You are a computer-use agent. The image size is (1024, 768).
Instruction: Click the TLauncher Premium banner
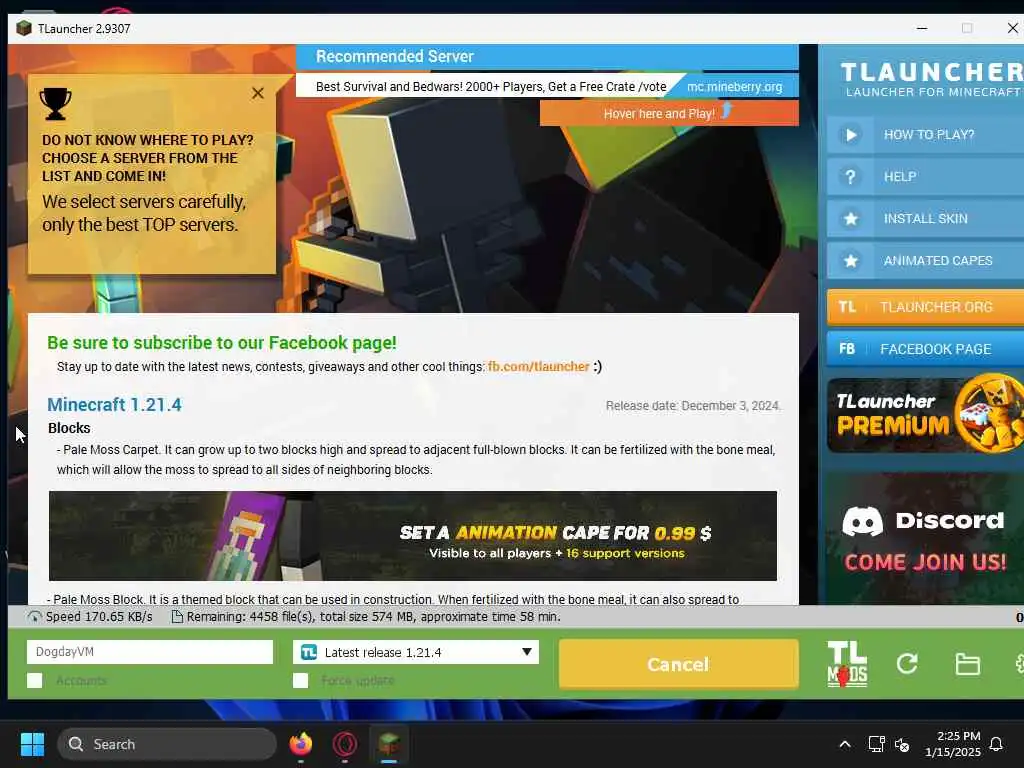point(925,415)
